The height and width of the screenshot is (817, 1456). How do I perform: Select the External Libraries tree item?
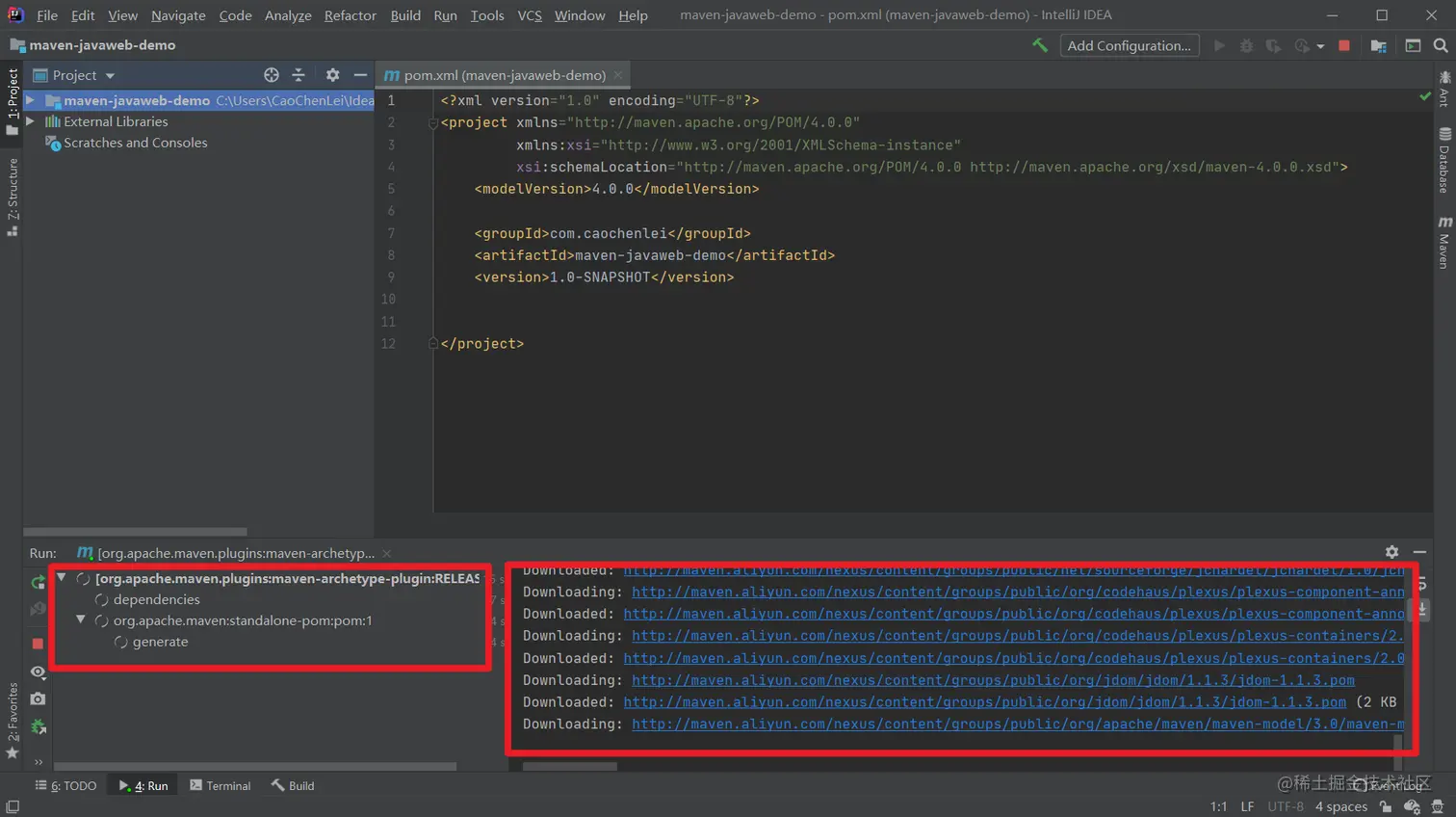tap(115, 121)
